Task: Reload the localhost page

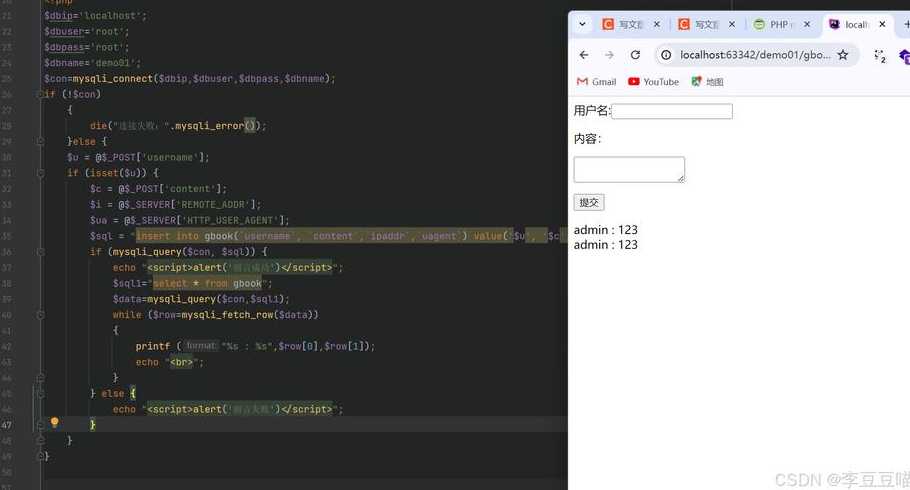Action: pos(635,55)
